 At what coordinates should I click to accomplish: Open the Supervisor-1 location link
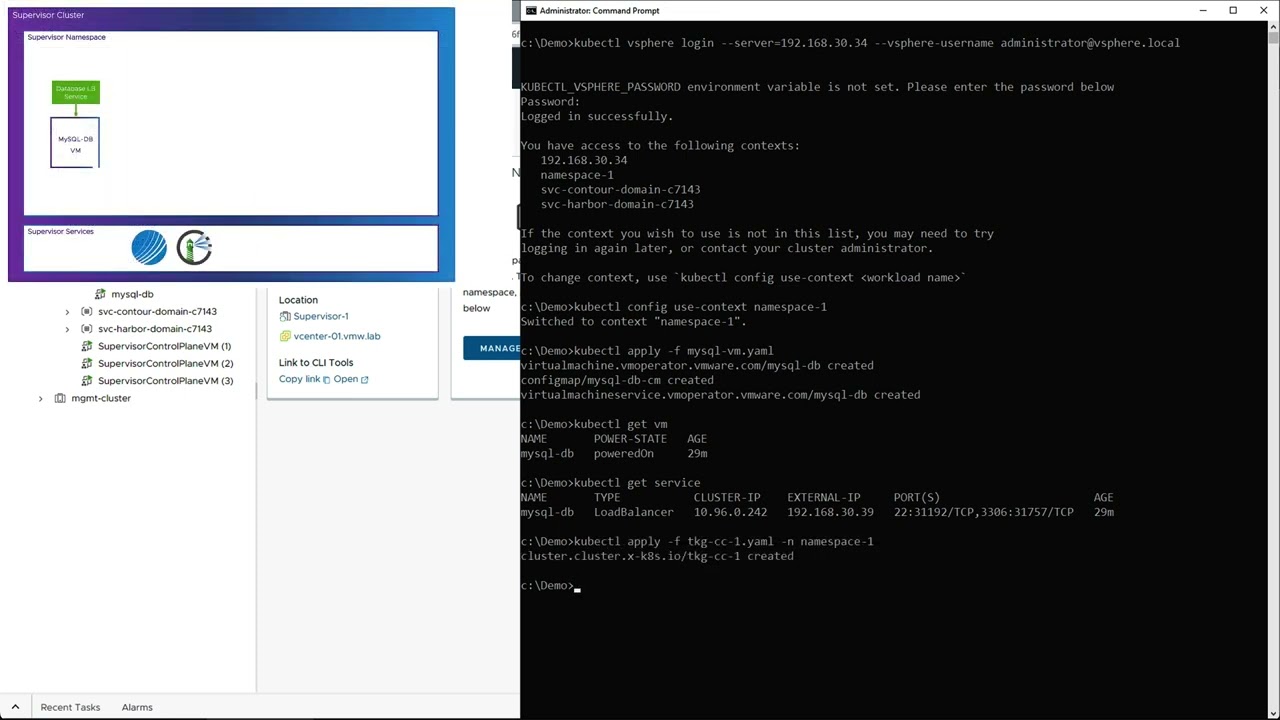point(321,316)
